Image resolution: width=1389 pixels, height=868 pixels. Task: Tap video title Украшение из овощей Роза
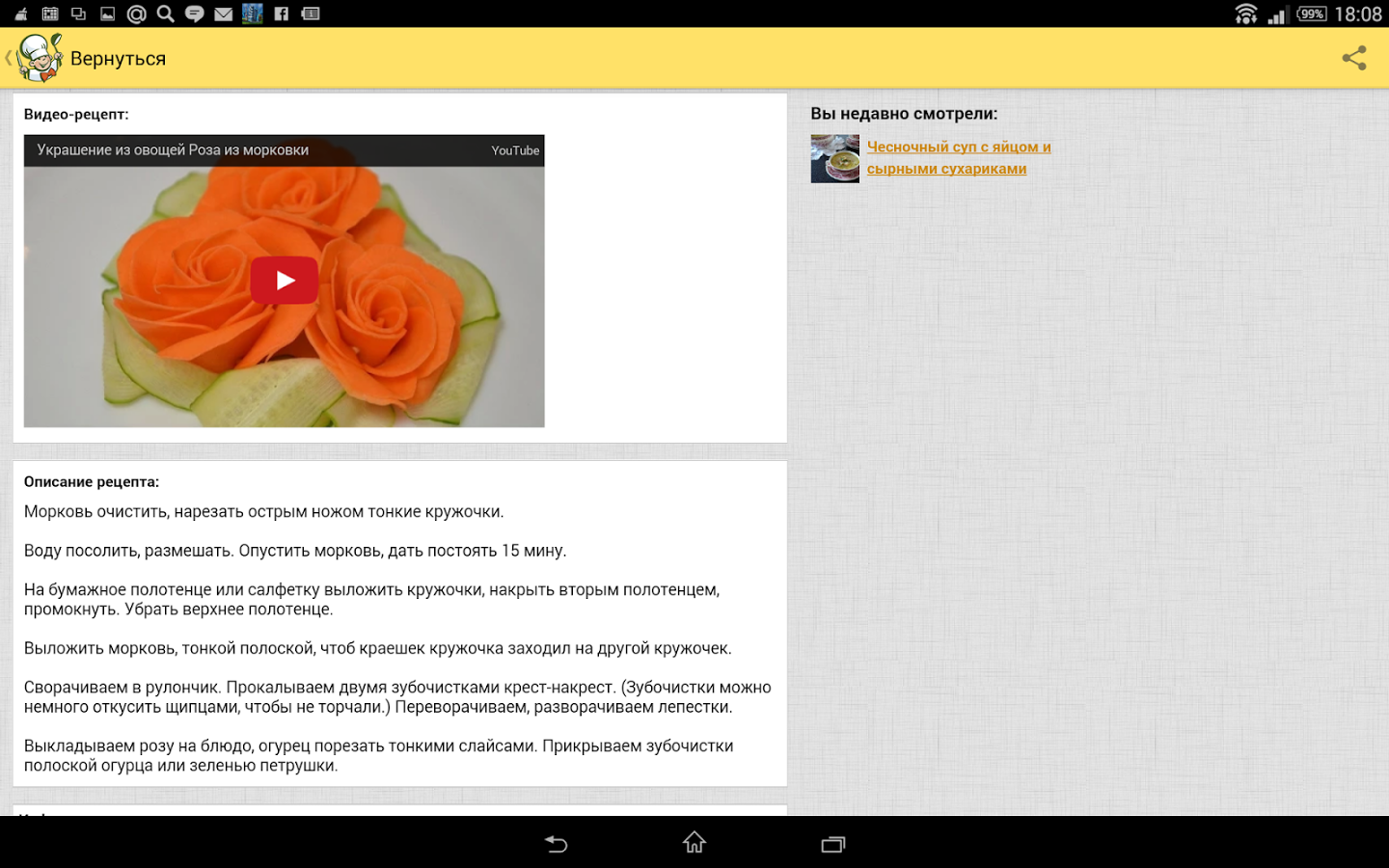point(173,150)
